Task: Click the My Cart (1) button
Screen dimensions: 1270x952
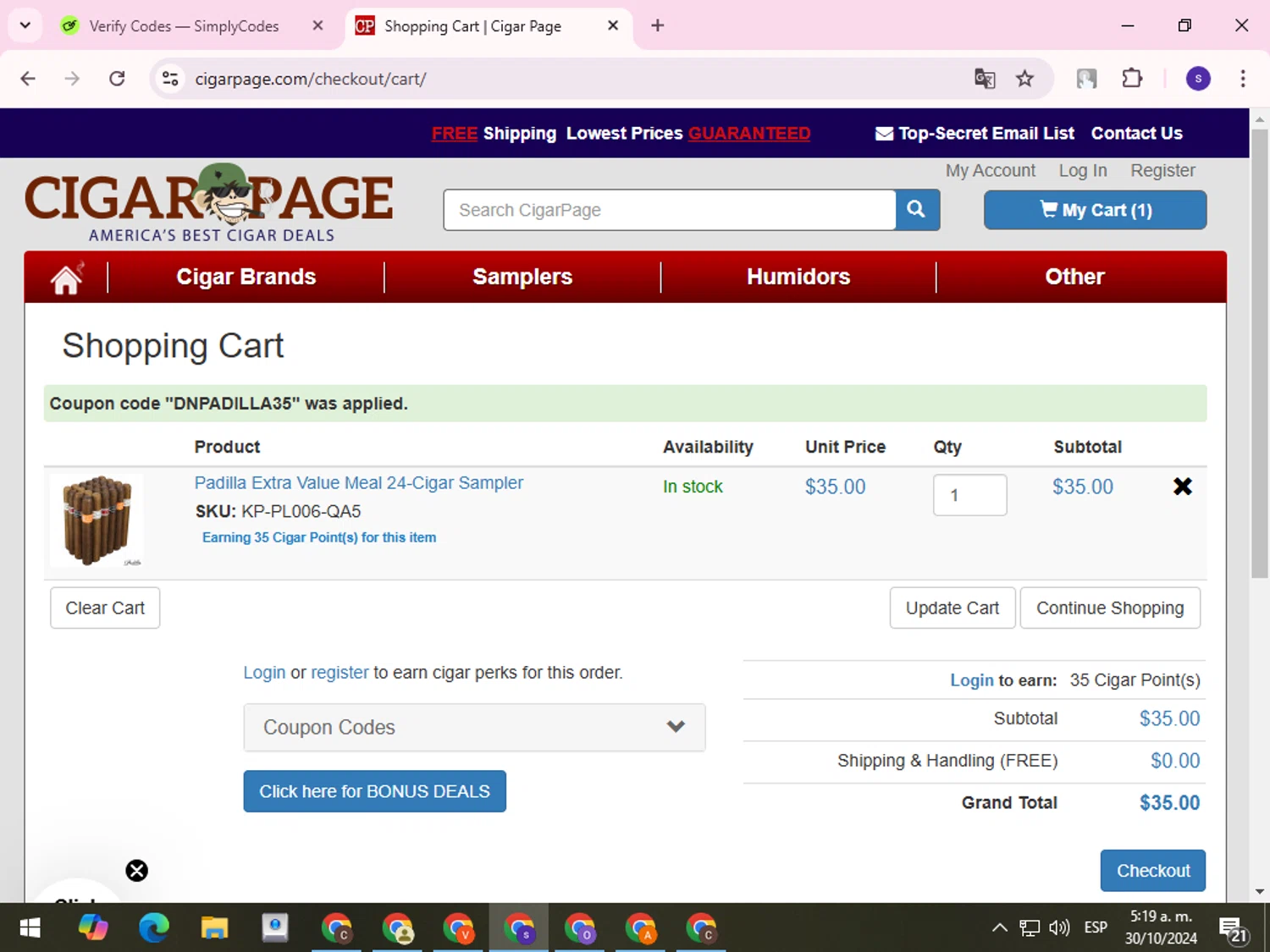Action: (1095, 210)
